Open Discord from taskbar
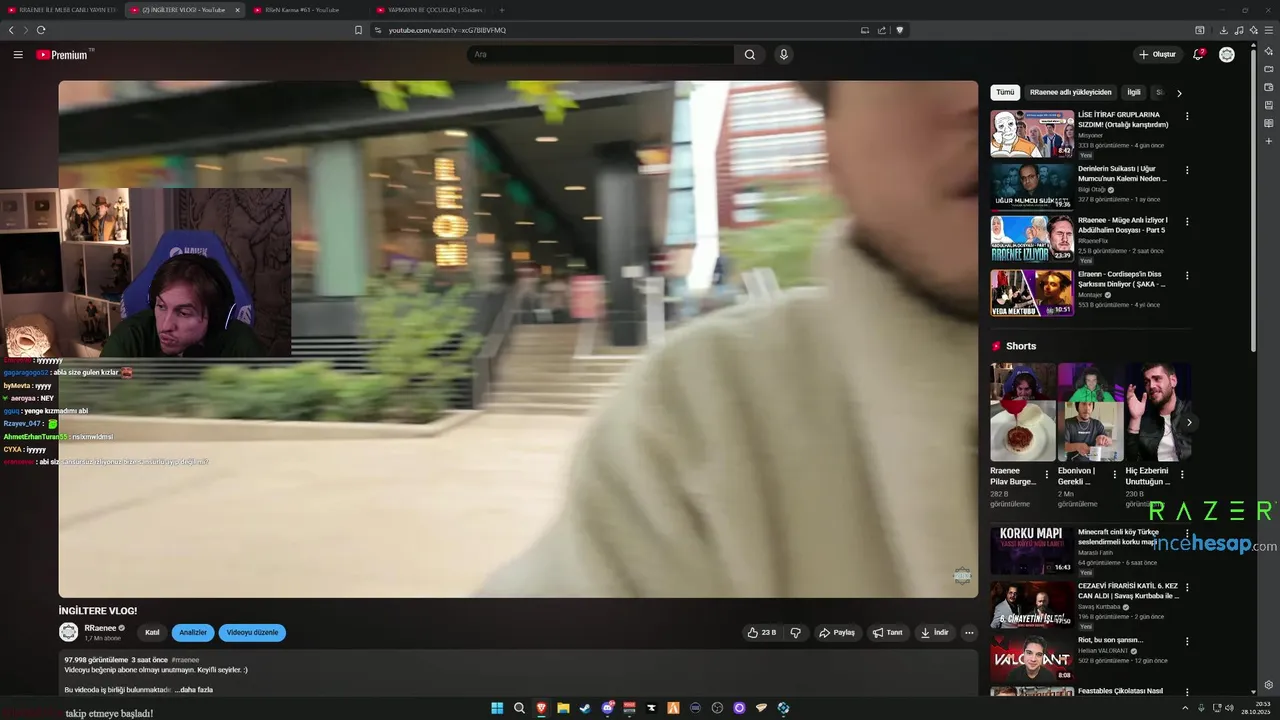 coord(607,708)
